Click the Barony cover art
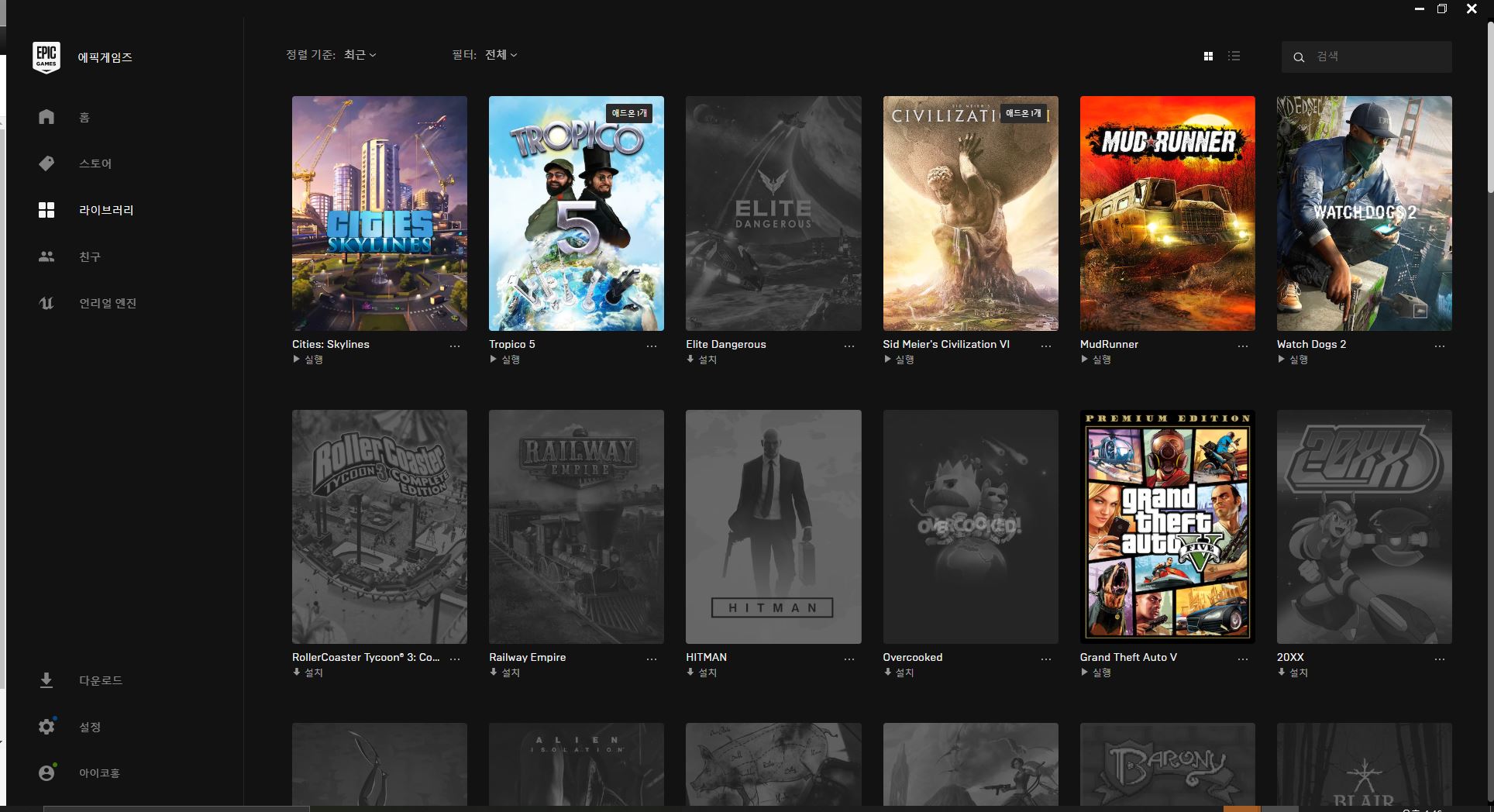The width and height of the screenshot is (1494, 812). (1168, 764)
